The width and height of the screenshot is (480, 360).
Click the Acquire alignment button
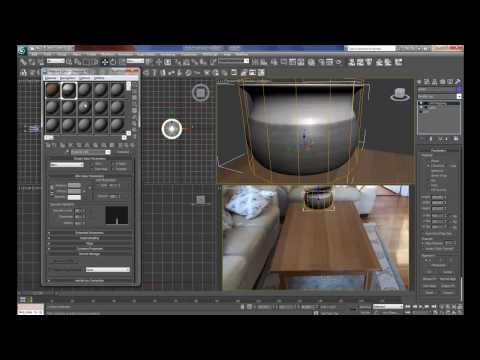pos(448,293)
